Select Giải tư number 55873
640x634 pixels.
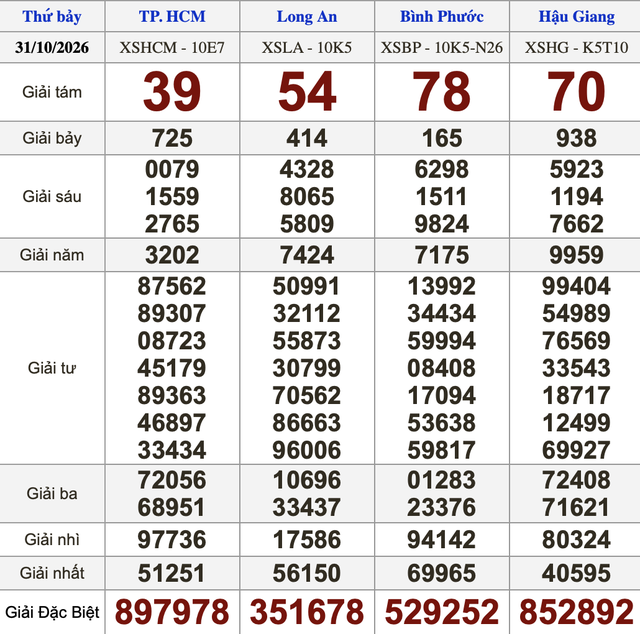coord(307,340)
